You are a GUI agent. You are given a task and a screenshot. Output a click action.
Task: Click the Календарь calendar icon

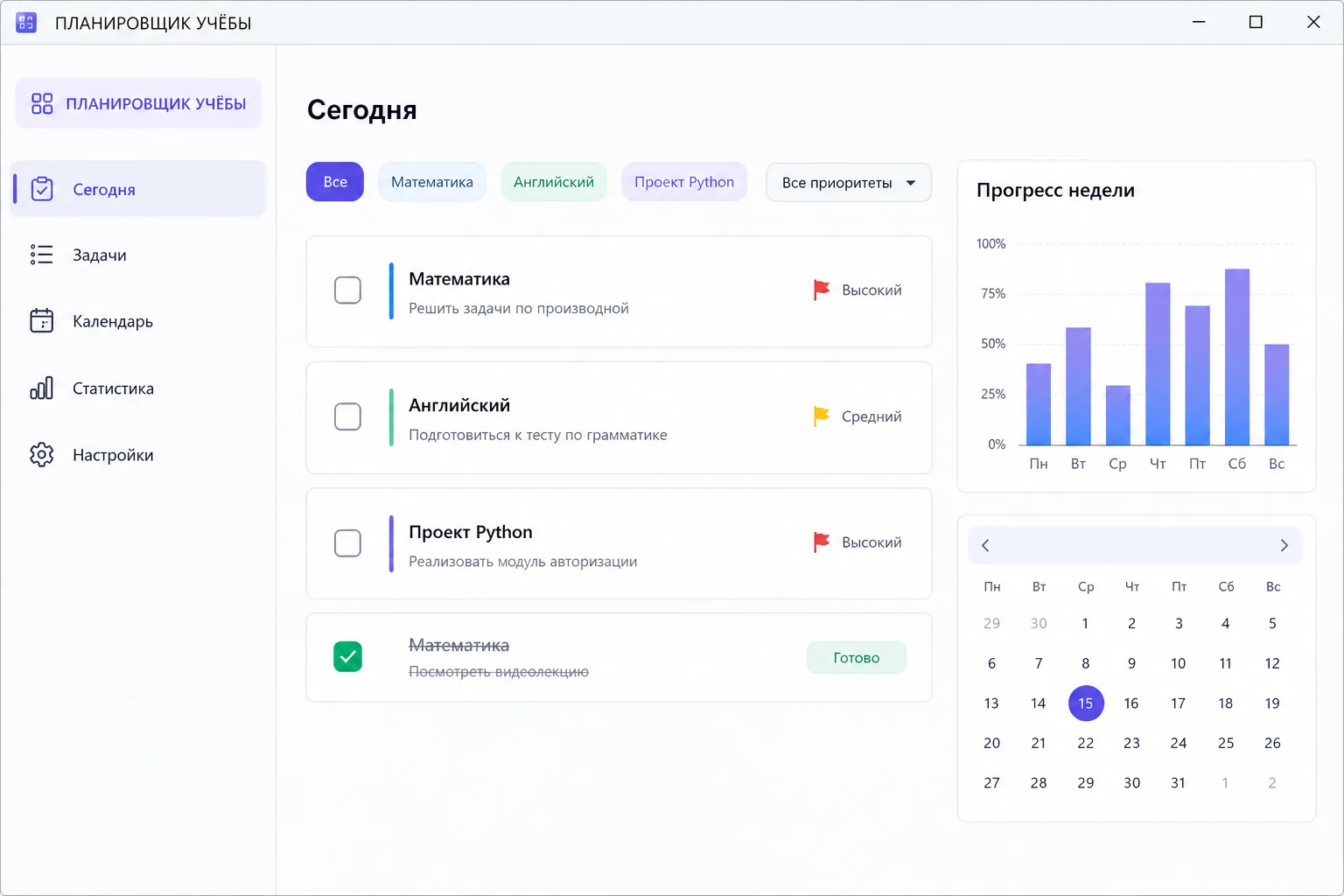[x=42, y=321]
